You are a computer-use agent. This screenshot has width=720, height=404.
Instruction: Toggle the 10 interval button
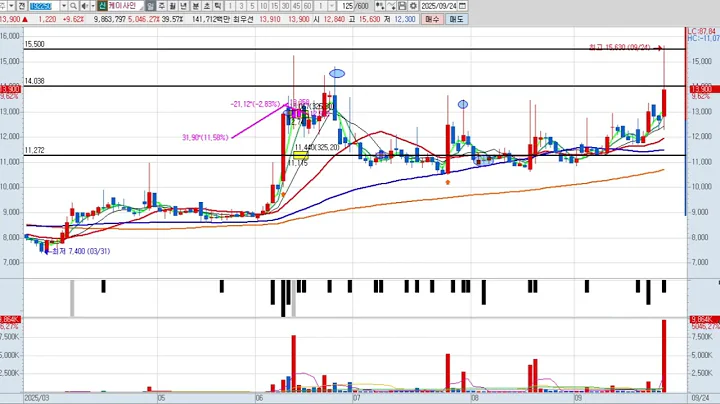(263, 6)
